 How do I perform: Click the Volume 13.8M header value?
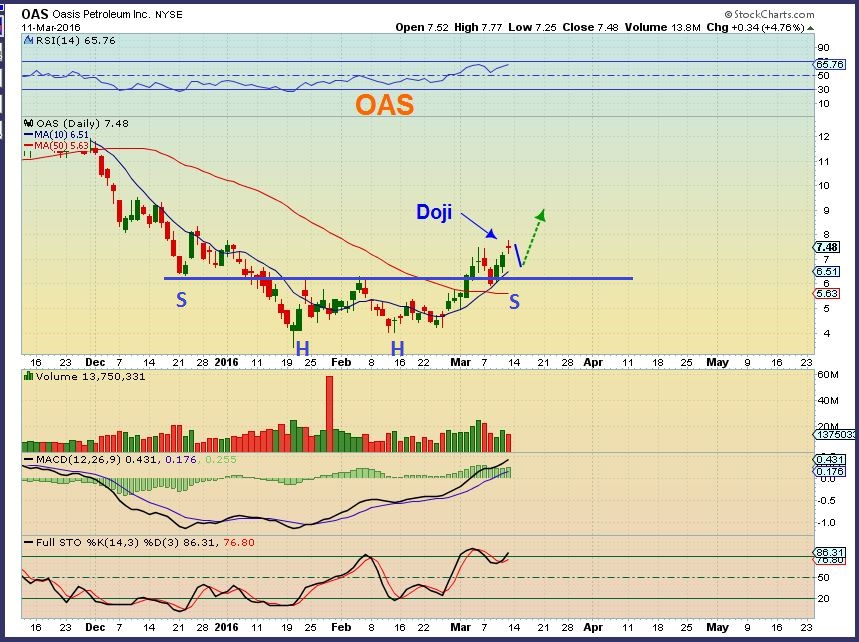pos(663,27)
